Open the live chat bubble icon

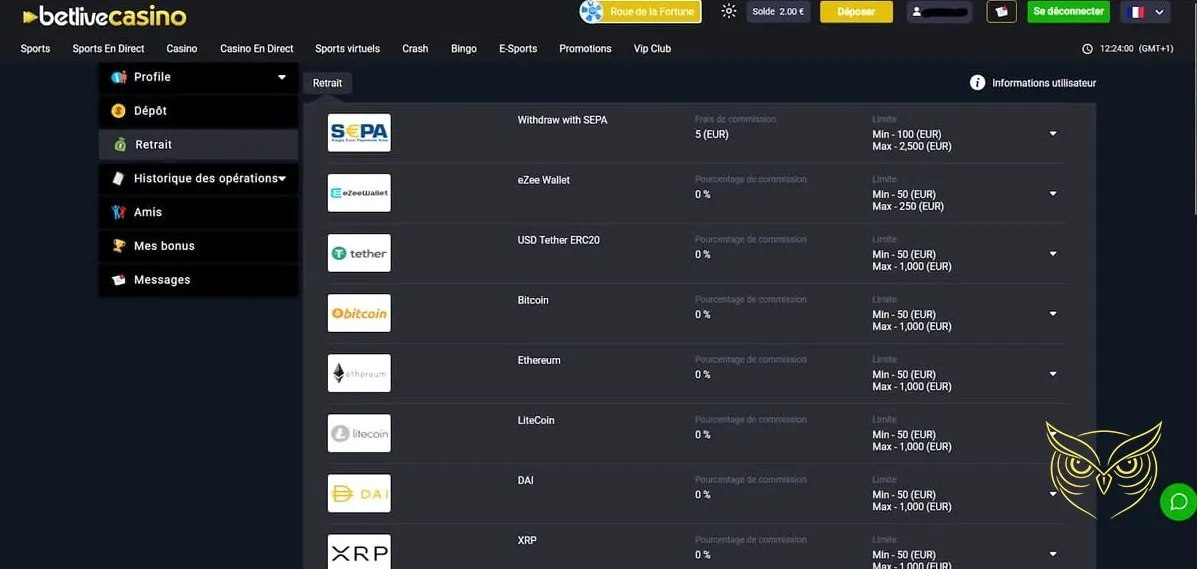point(1178,501)
